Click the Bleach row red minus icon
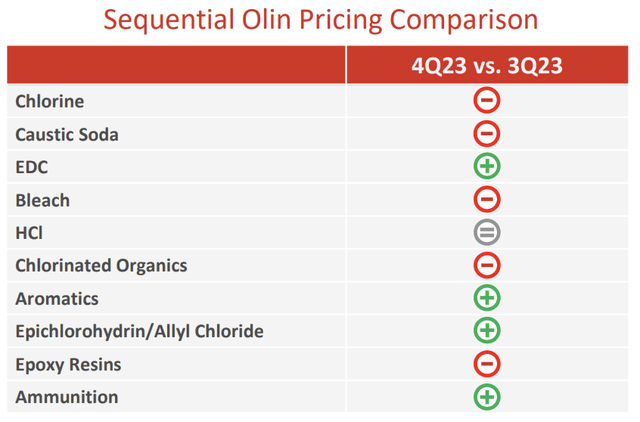640x422 pixels. (487, 200)
